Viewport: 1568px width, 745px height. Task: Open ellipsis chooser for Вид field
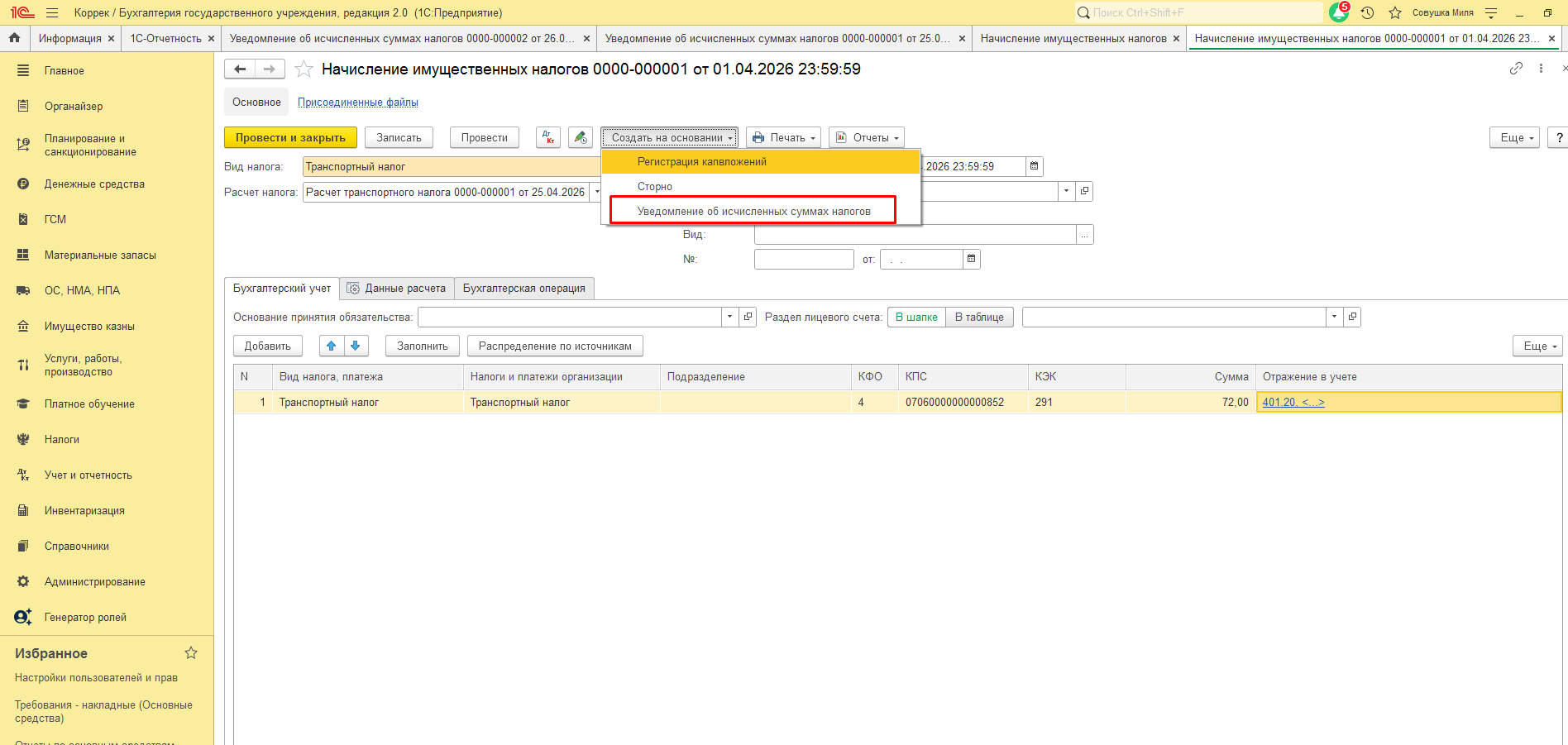coord(1085,235)
